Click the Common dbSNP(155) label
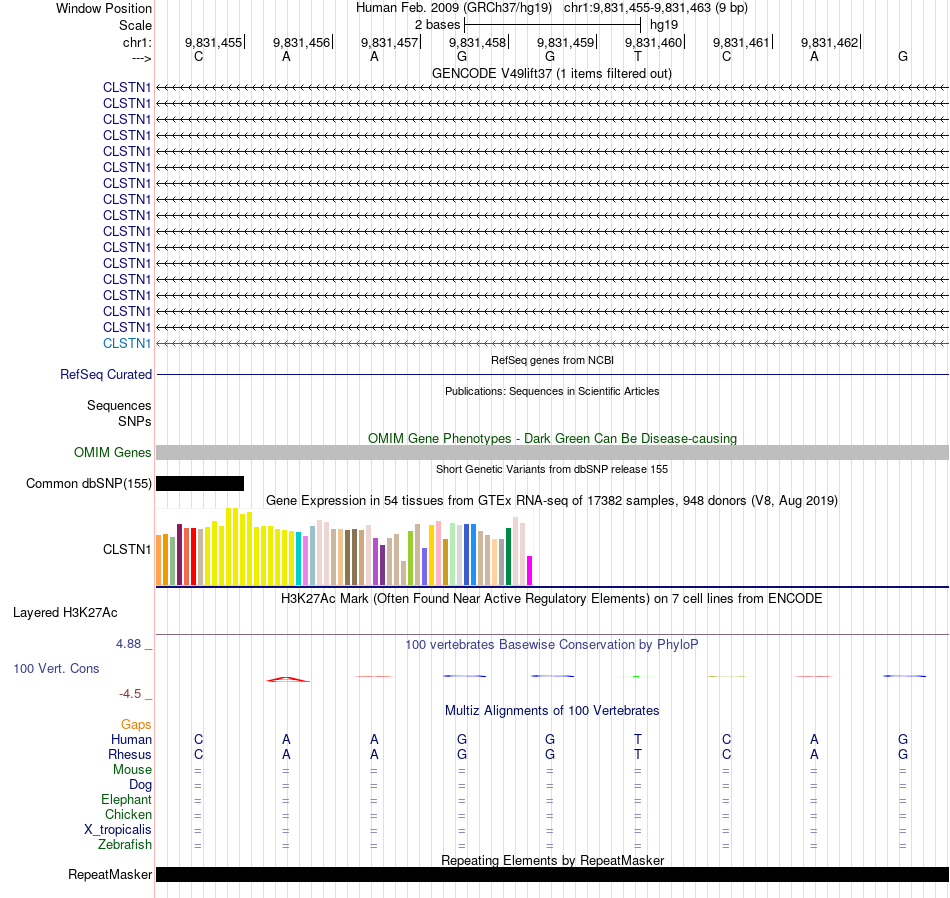 click(x=88, y=484)
